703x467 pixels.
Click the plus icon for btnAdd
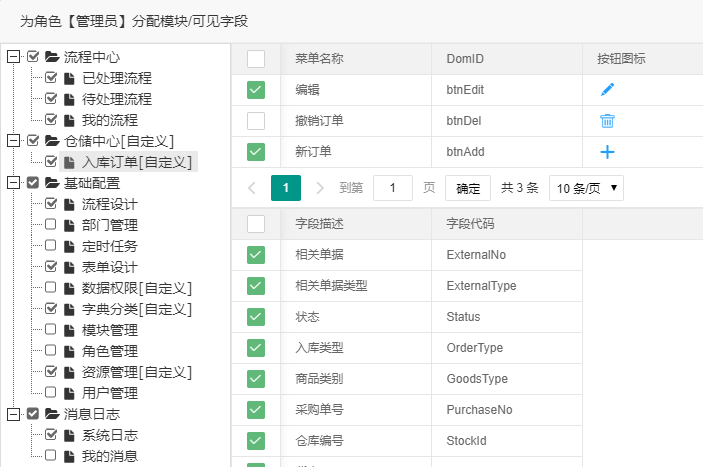607,152
